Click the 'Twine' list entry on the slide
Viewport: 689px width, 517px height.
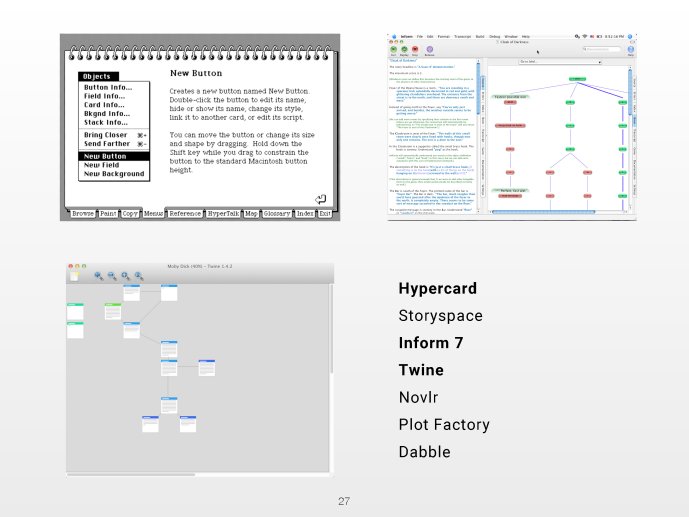click(421, 370)
